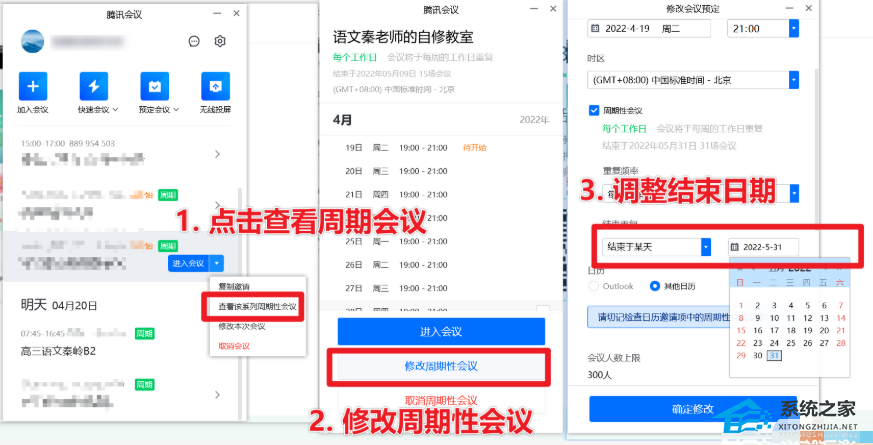The height and width of the screenshot is (445, 873).
Task: Click the calendar icon in the 2022-5-31 field
Action: (x=735, y=247)
